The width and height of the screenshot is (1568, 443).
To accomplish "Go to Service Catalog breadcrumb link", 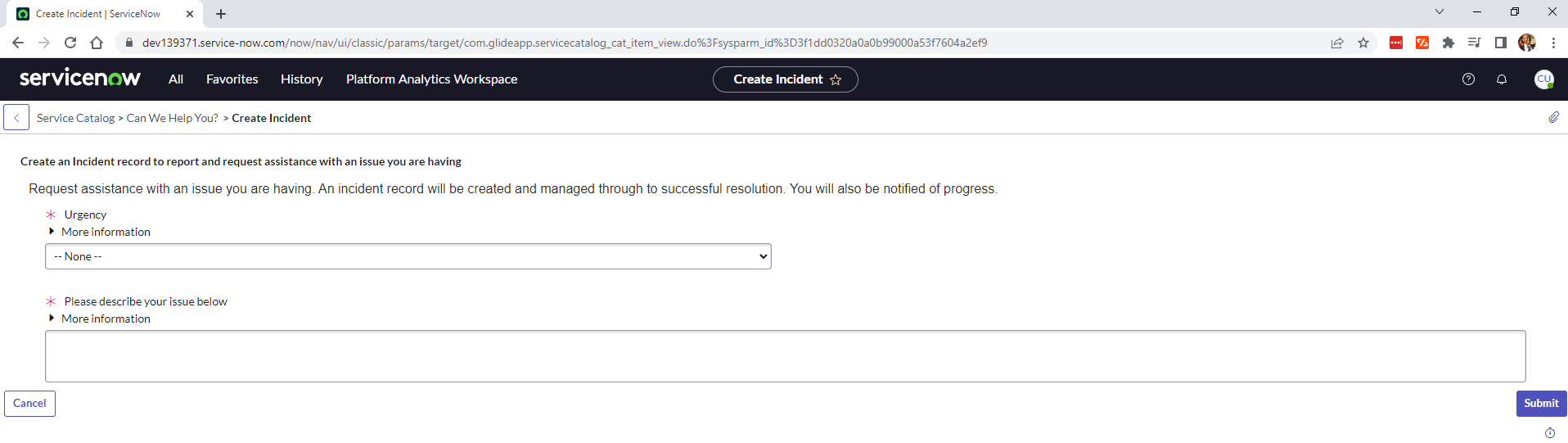I will tap(75, 118).
